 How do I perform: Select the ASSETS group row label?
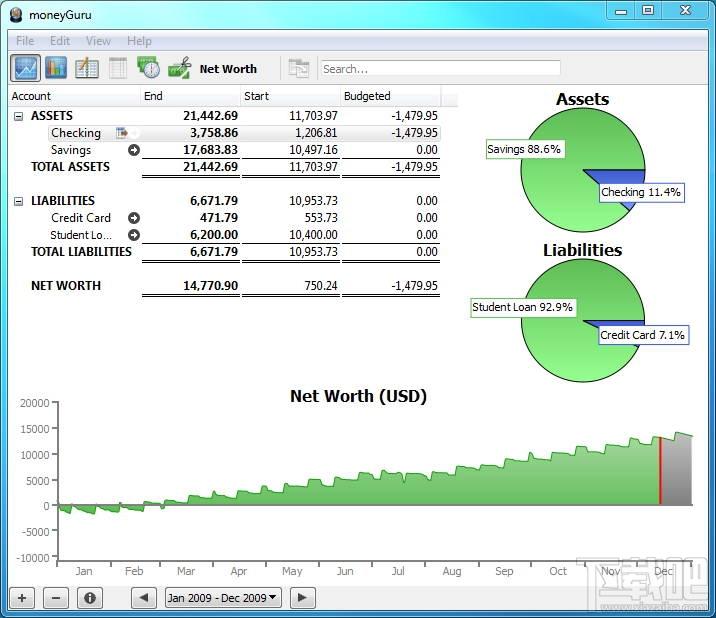pyautogui.click(x=52, y=116)
